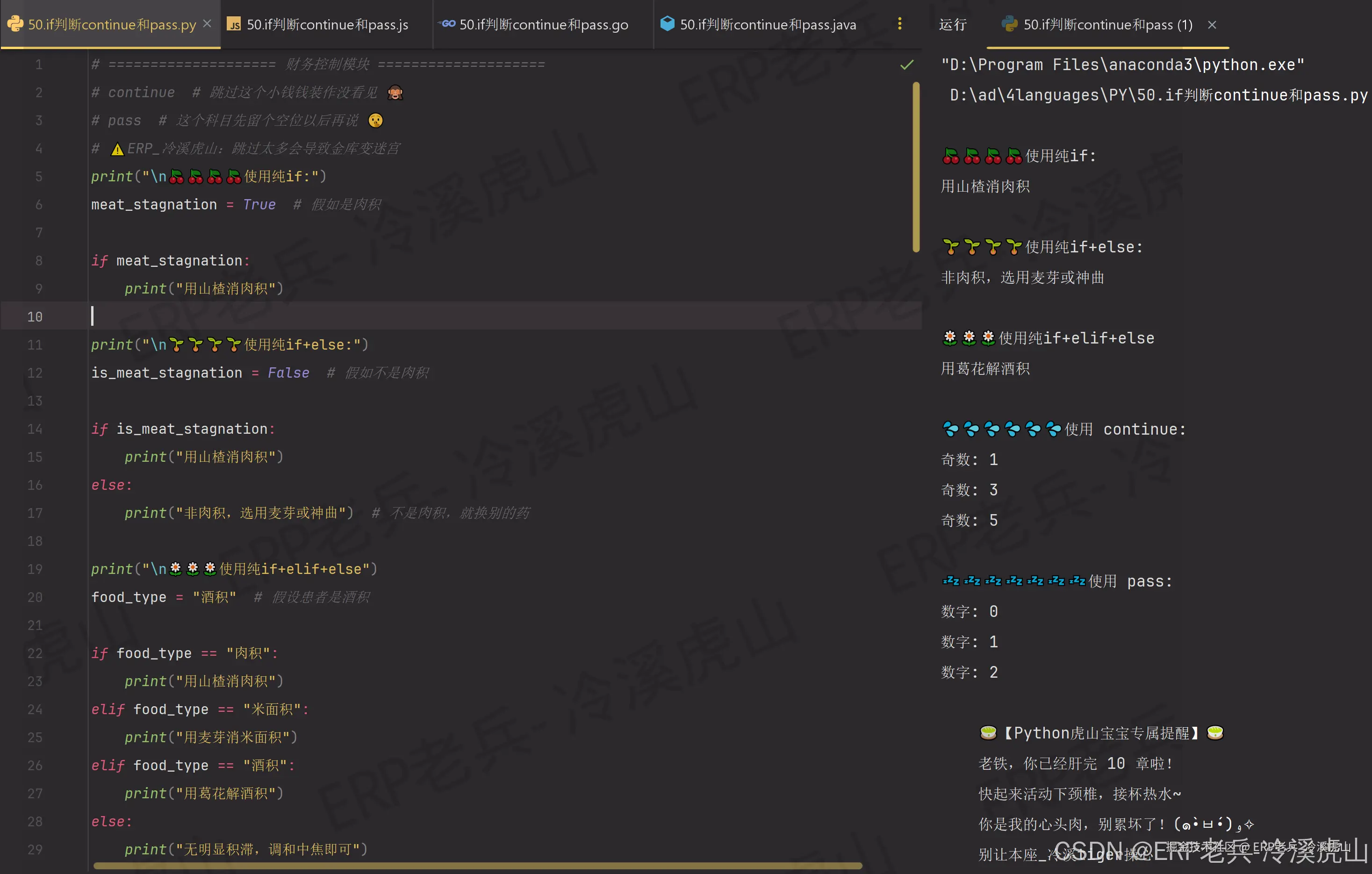This screenshot has width=1372, height=874.
Task: Close the 50.if判断continue和pass (1) run tab
Action: click(1212, 25)
